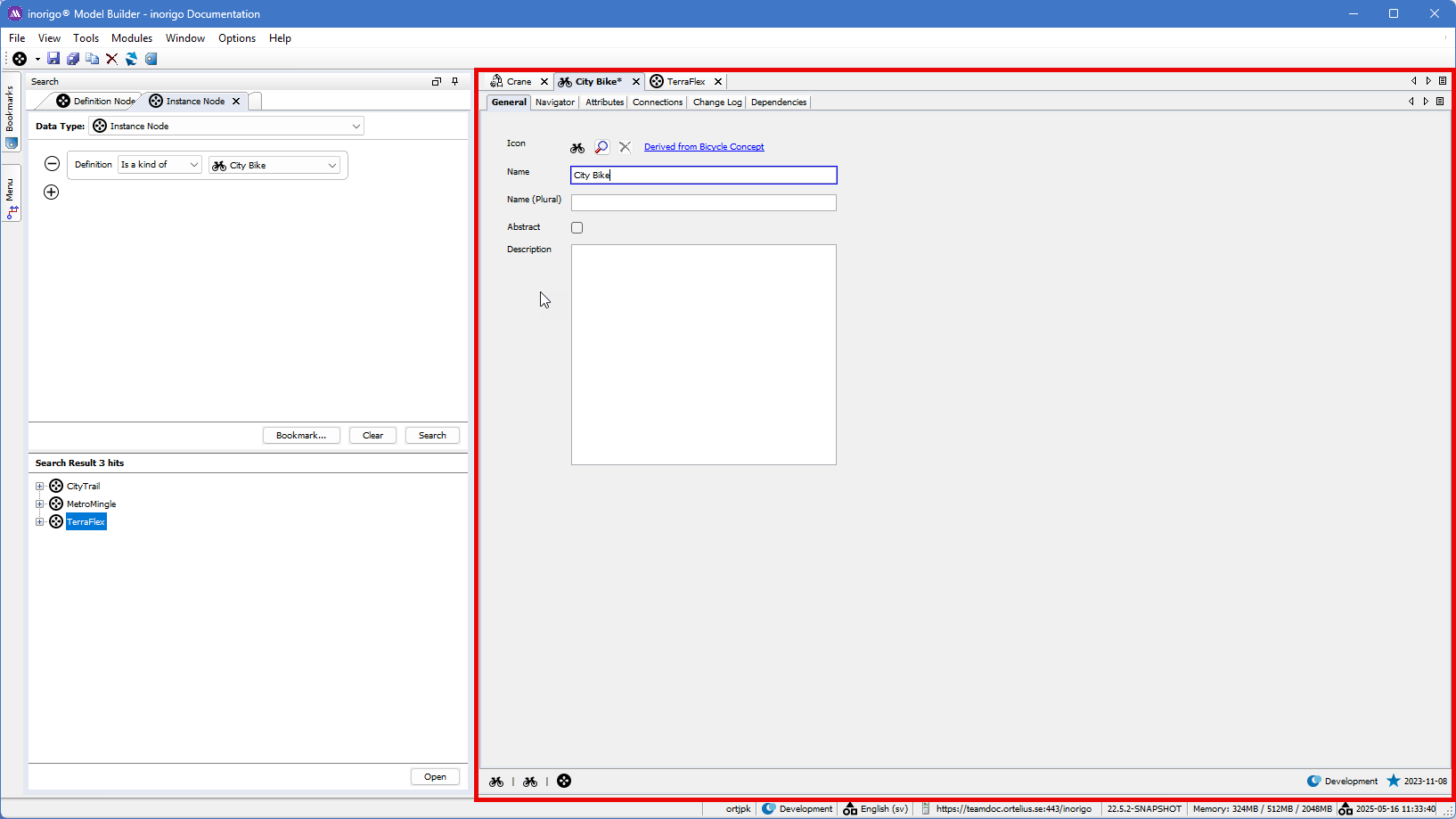Image resolution: width=1456 pixels, height=819 pixels.
Task: Close the TerraFlex editor tab
Action: click(718, 82)
